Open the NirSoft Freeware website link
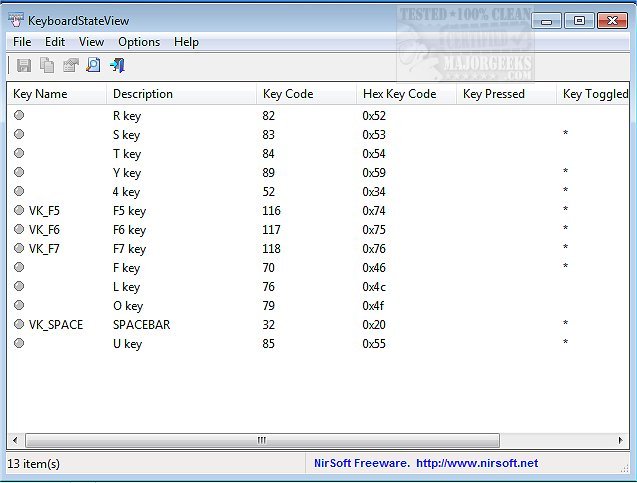This screenshot has width=637, height=483. (426, 463)
